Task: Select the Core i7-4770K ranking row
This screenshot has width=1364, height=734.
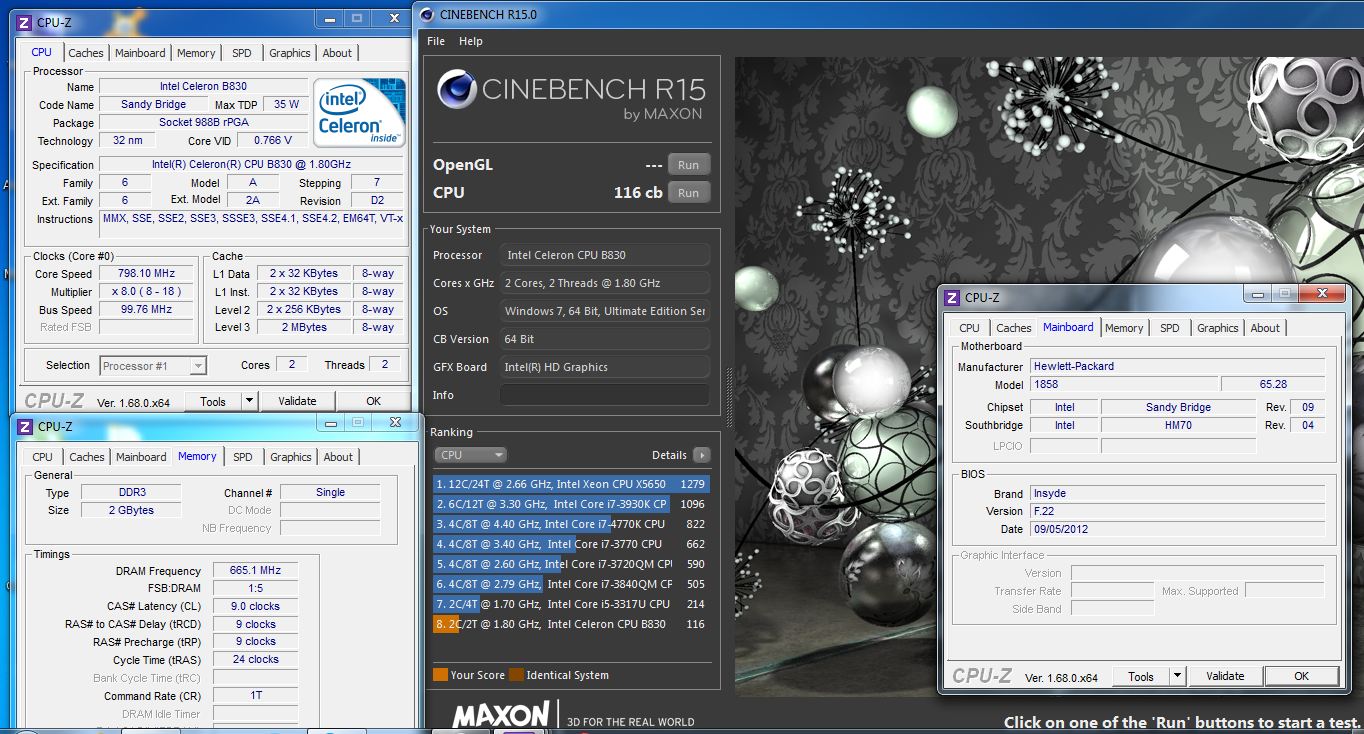Action: [x=571, y=524]
